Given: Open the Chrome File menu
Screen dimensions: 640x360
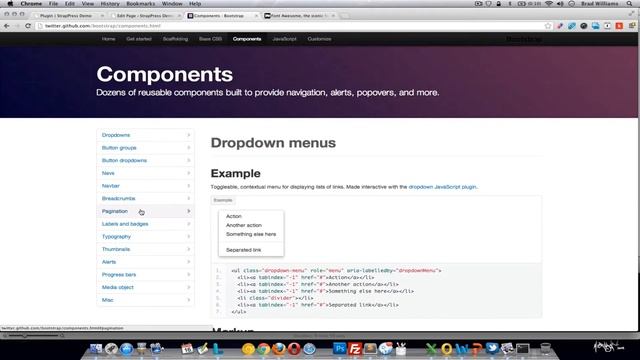Looking at the screenshot, I should (x=53, y=4).
